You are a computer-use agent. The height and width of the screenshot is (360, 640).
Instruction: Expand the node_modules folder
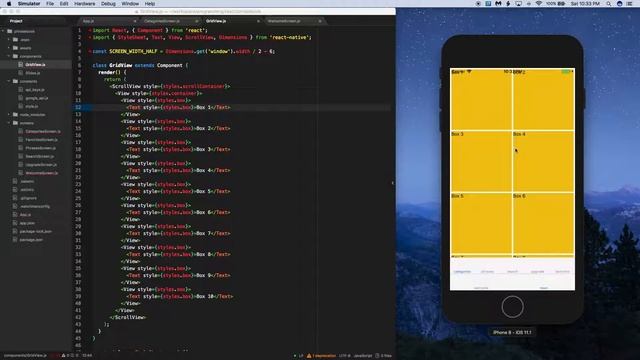click(9, 115)
